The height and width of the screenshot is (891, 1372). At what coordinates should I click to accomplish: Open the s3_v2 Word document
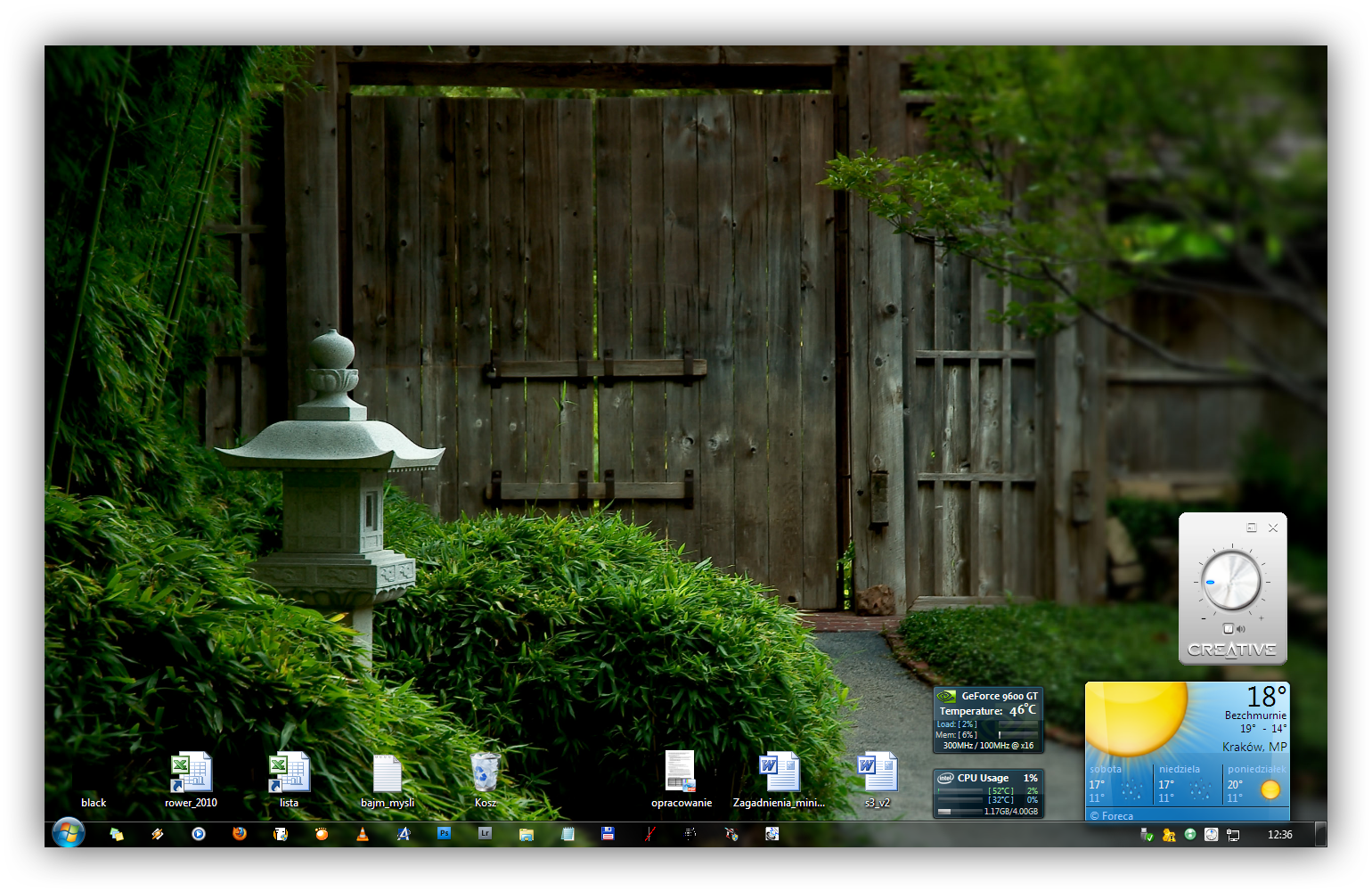pyautogui.click(x=877, y=773)
